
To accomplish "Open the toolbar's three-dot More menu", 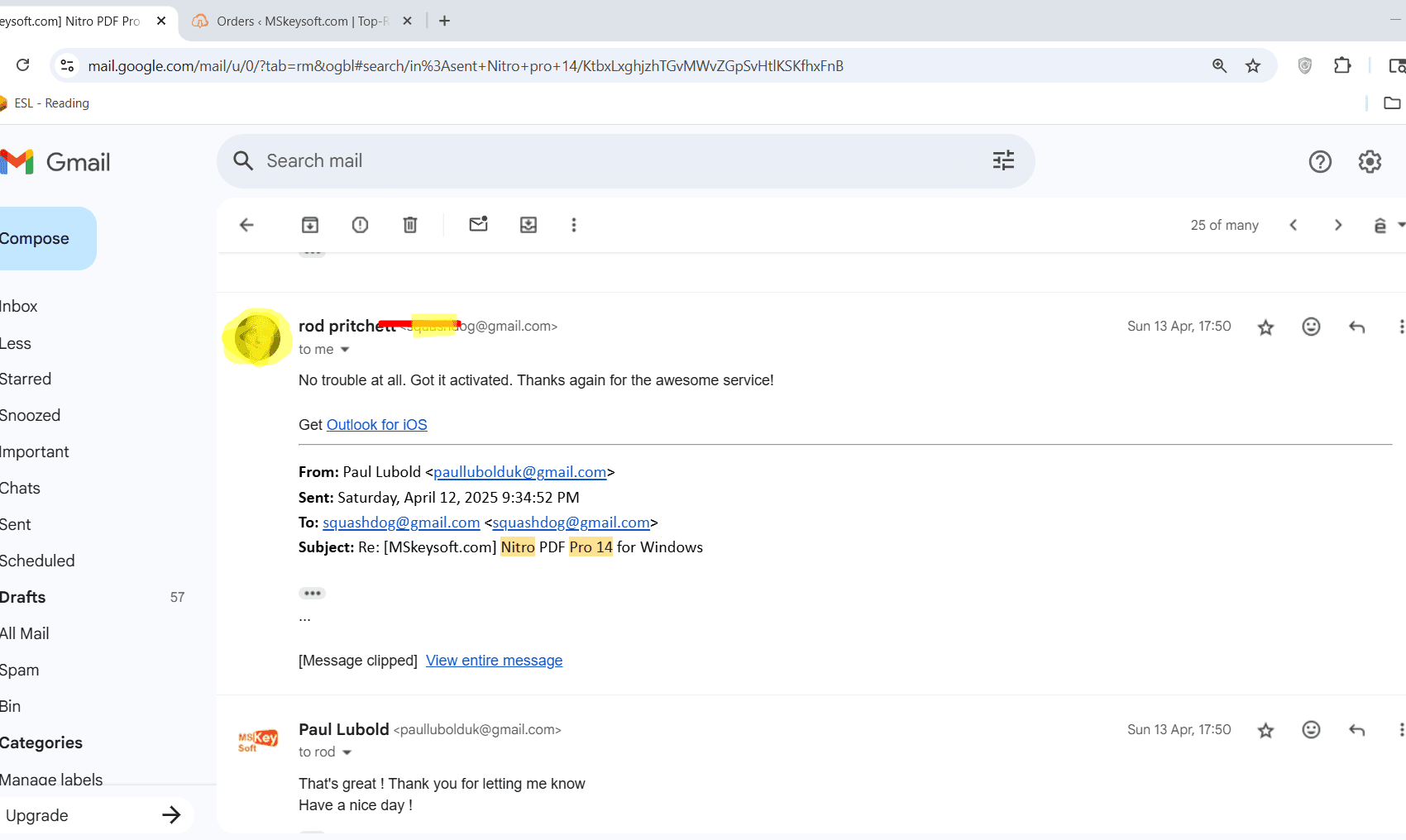I will click(x=574, y=225).
